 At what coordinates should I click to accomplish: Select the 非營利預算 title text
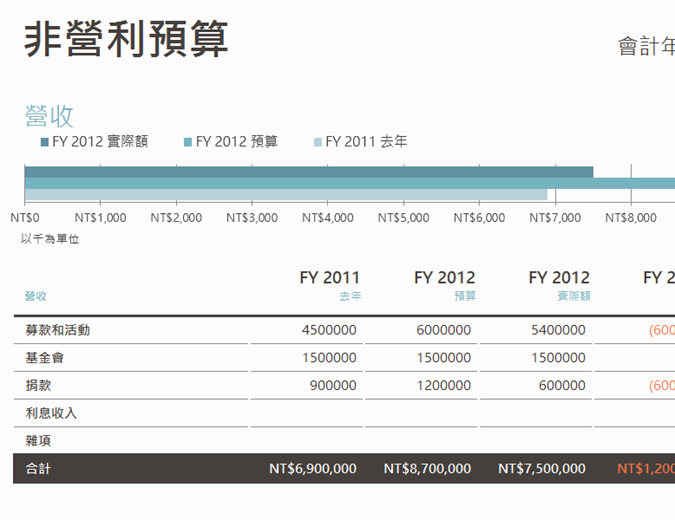[x=126, y=40]
